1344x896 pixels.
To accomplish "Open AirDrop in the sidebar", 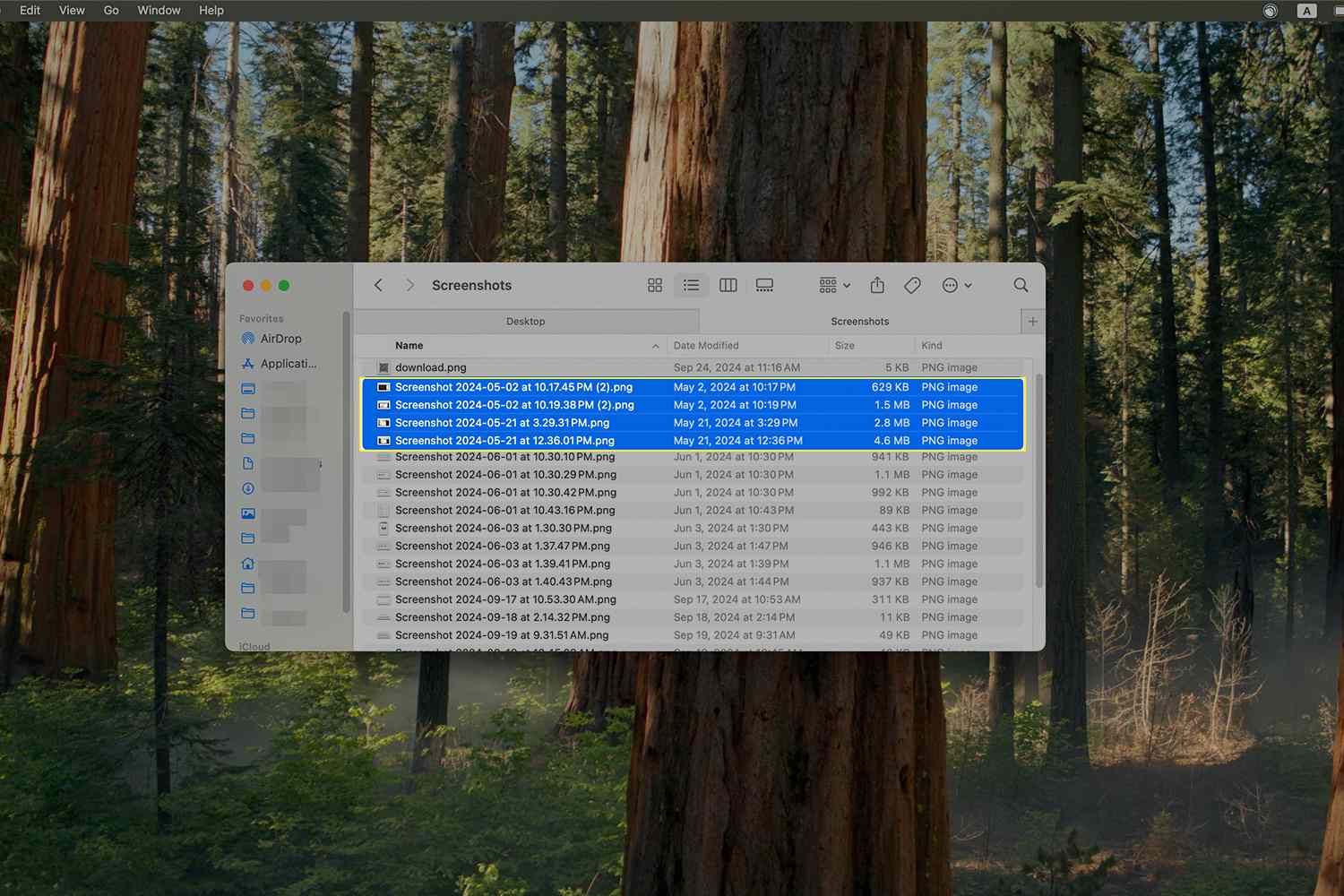I will (x=280, y=339).
